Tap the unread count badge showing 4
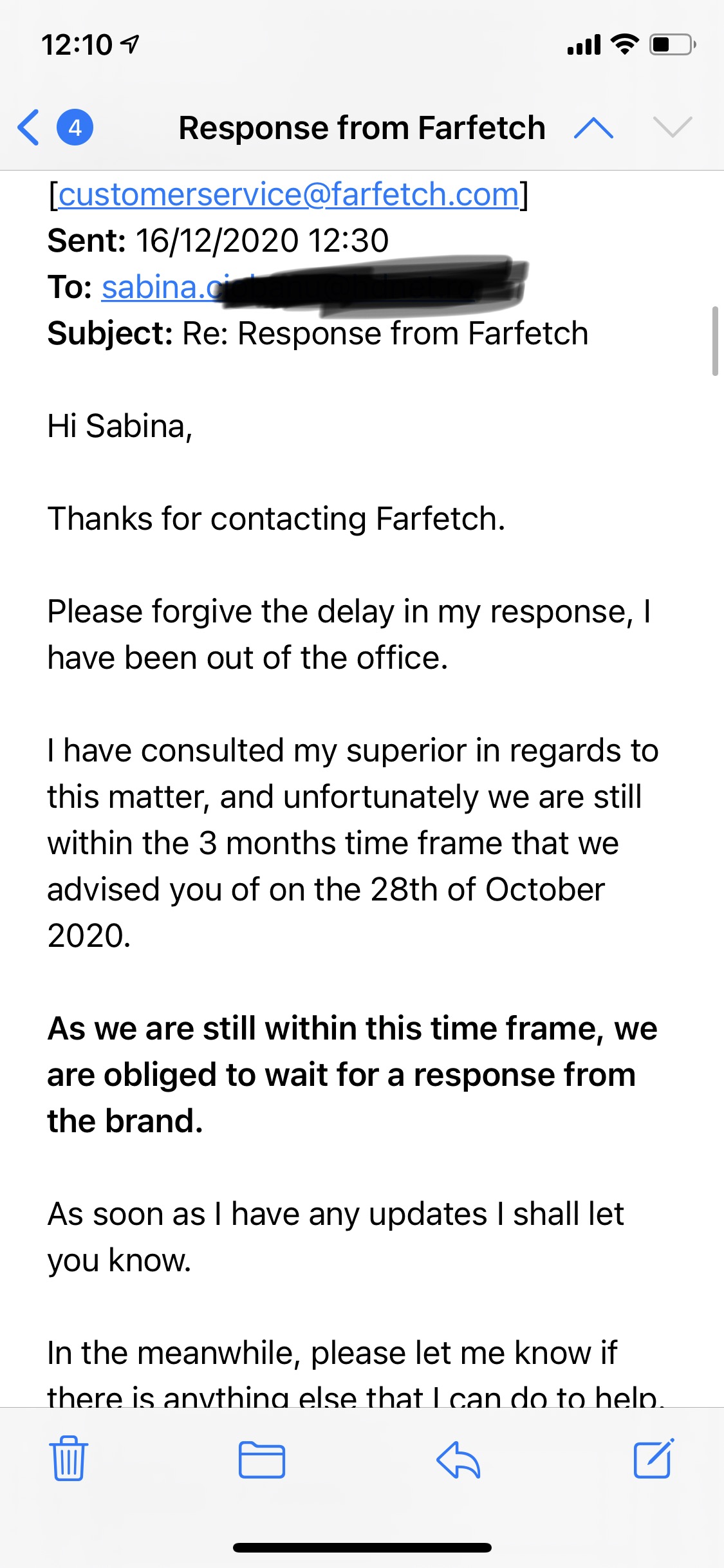 click(x=75, y=127)
